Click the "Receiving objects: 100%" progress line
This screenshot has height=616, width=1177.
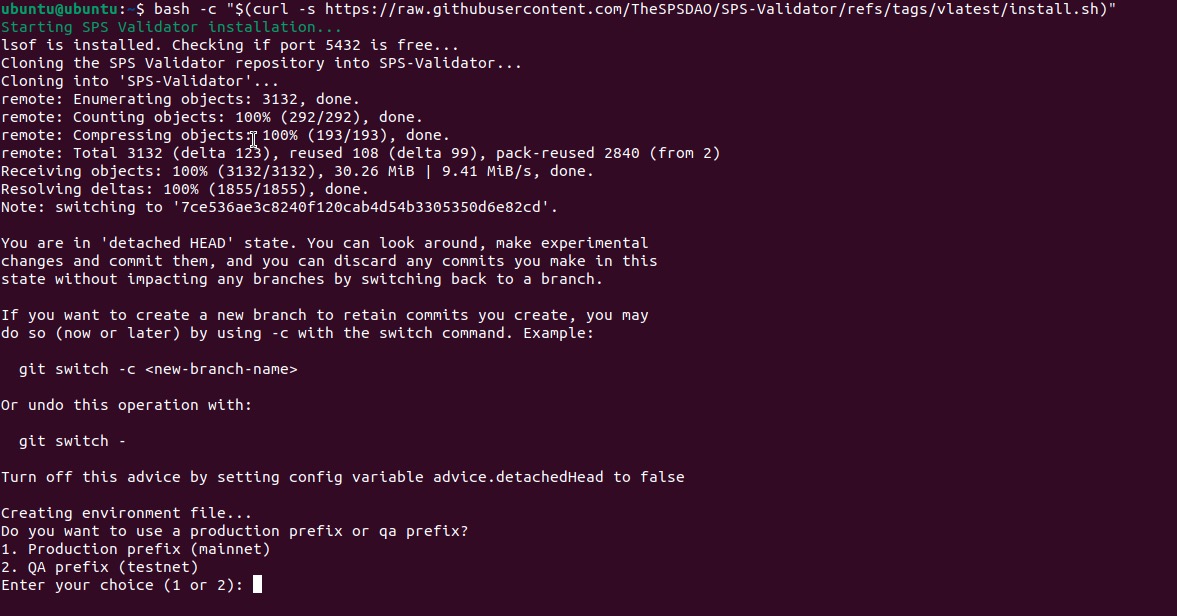(297, 171)
